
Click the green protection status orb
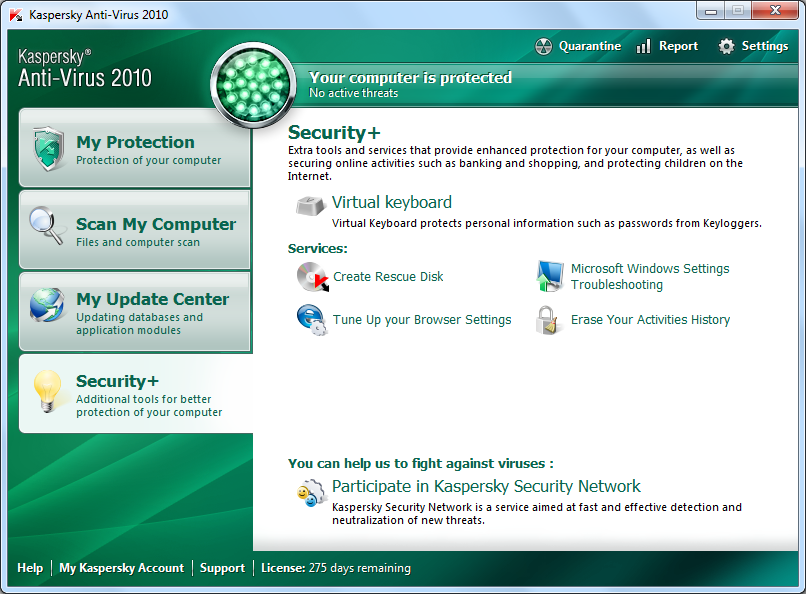[x=253, y=85]
